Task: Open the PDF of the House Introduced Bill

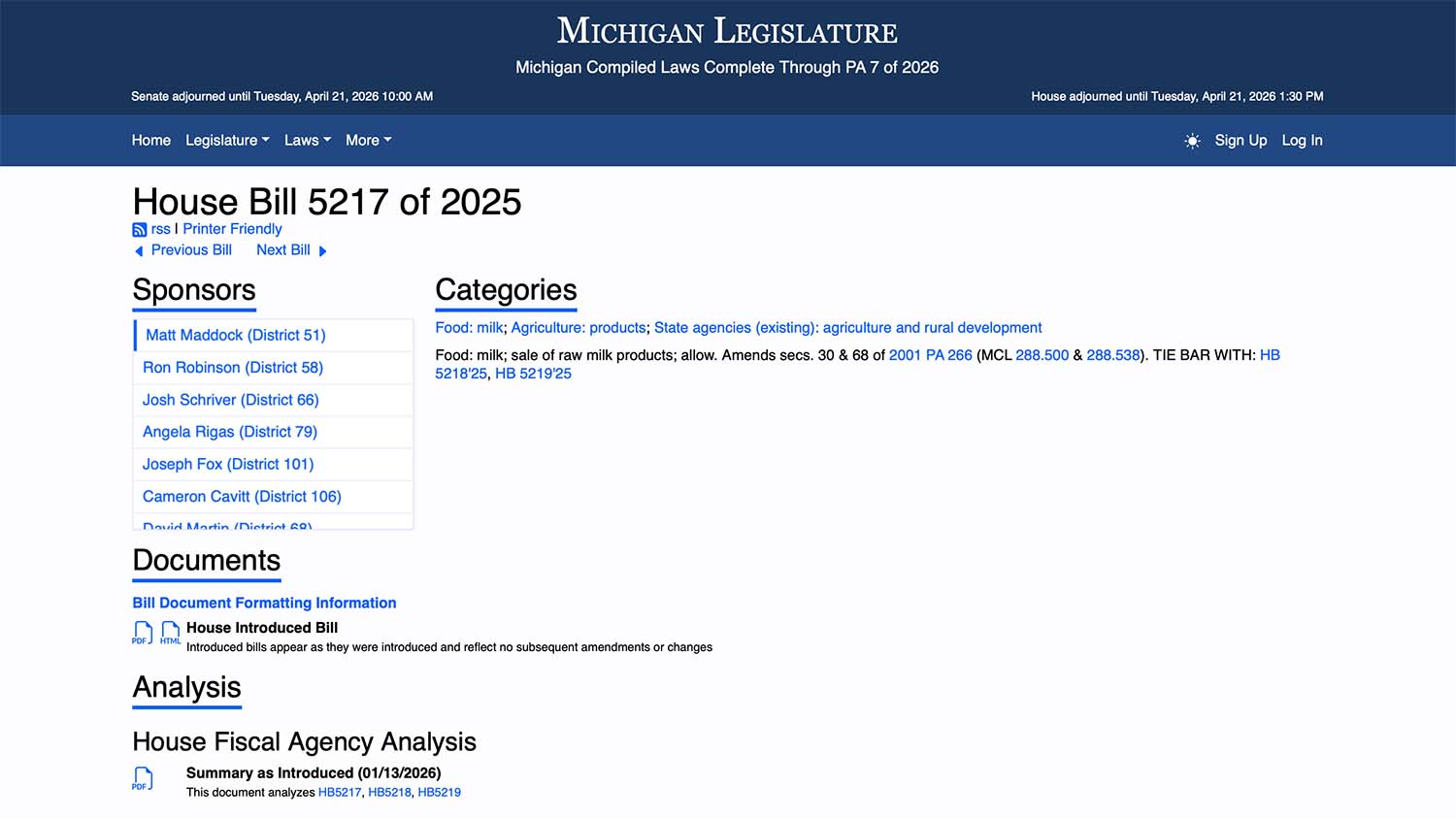Action: click(142, 632)
